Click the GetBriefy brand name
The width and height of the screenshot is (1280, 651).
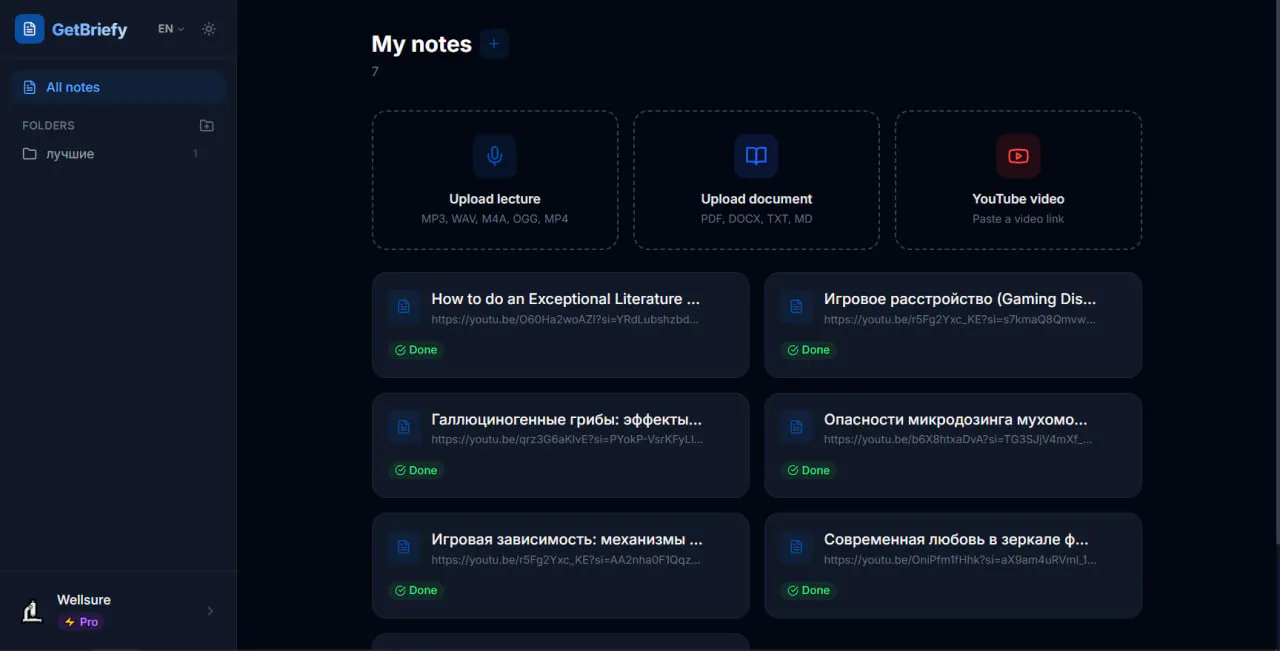(x=89, y=30)
